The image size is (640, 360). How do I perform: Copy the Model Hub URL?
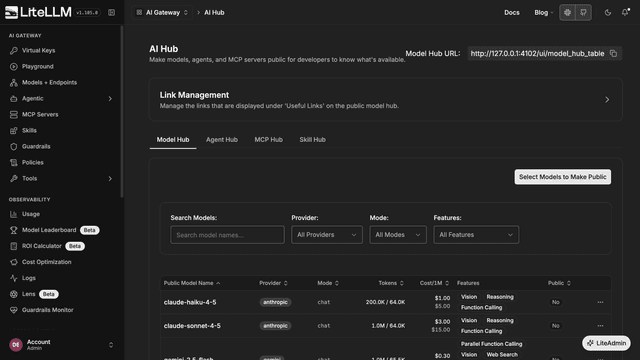click(613, 53)
